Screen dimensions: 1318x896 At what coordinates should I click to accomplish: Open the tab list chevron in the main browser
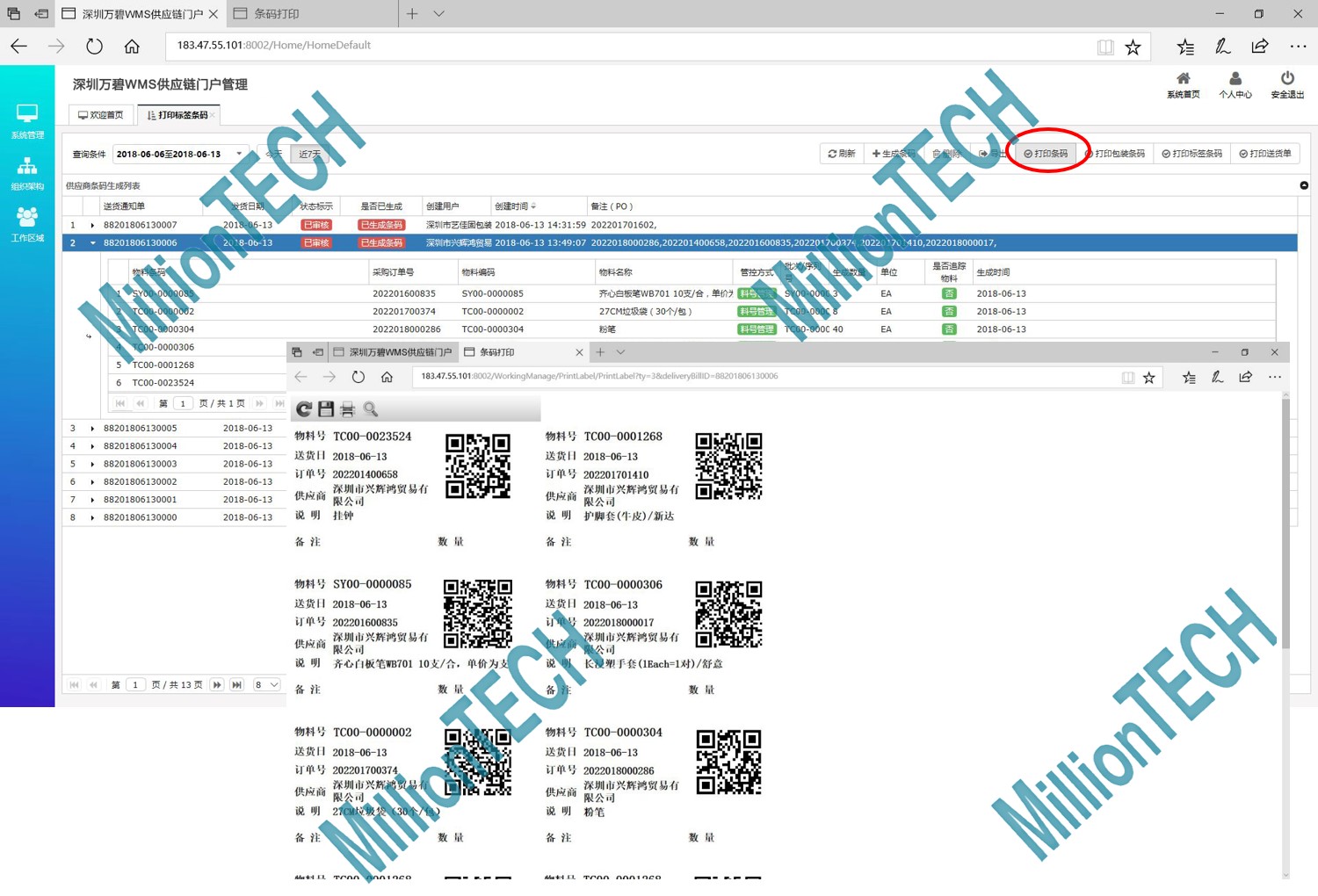tap(439, 14)
